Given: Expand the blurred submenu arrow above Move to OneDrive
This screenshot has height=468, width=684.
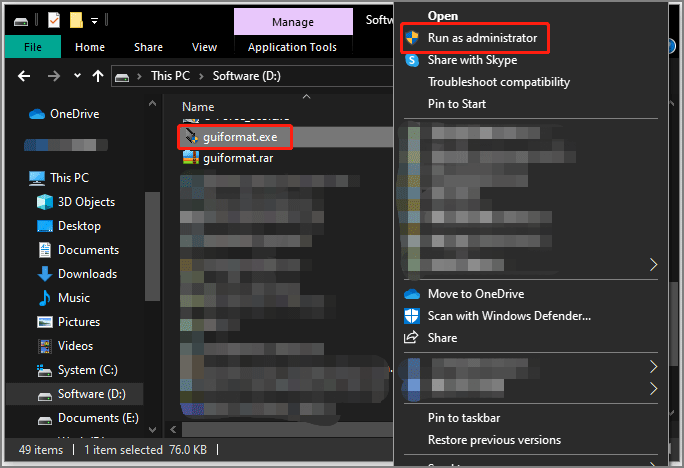Looking at the screenshot, I should click(654, 265).
